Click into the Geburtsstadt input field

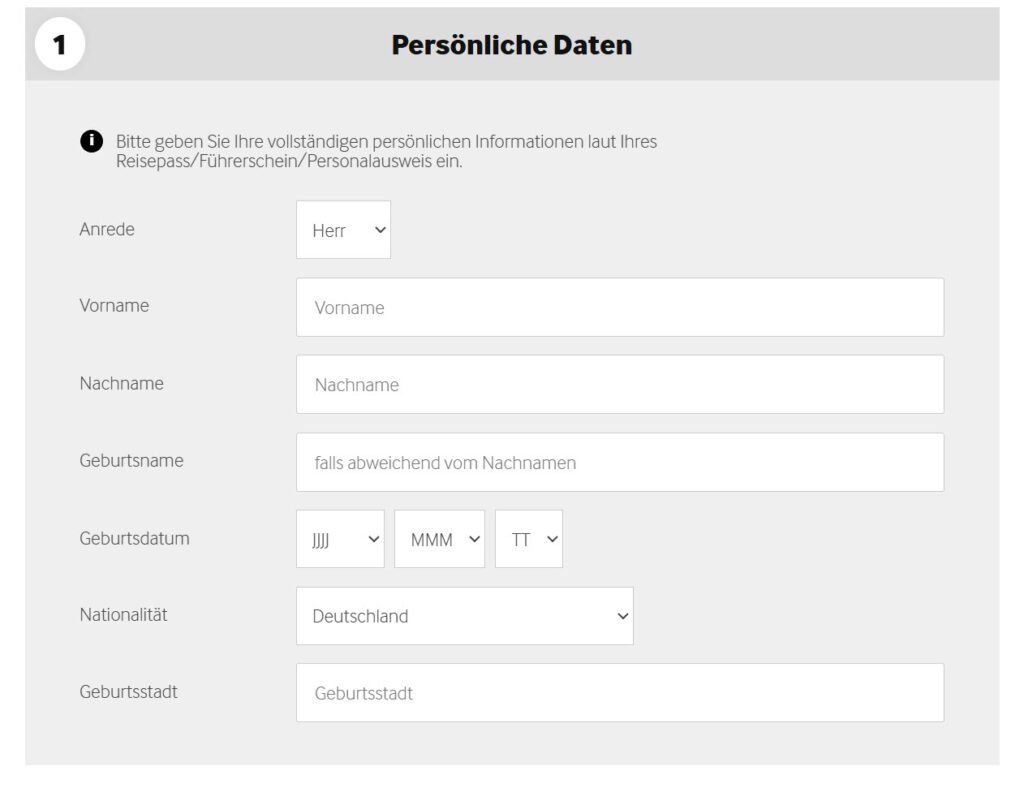[619, 693]
